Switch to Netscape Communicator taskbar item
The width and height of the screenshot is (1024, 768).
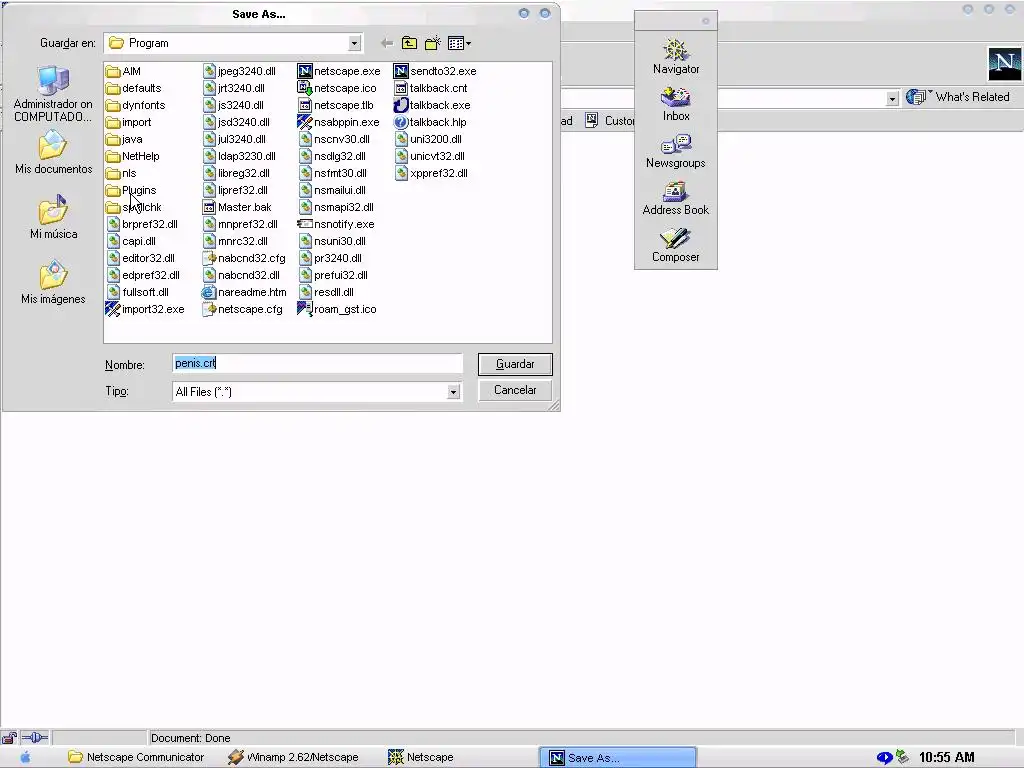coord(136,757)
